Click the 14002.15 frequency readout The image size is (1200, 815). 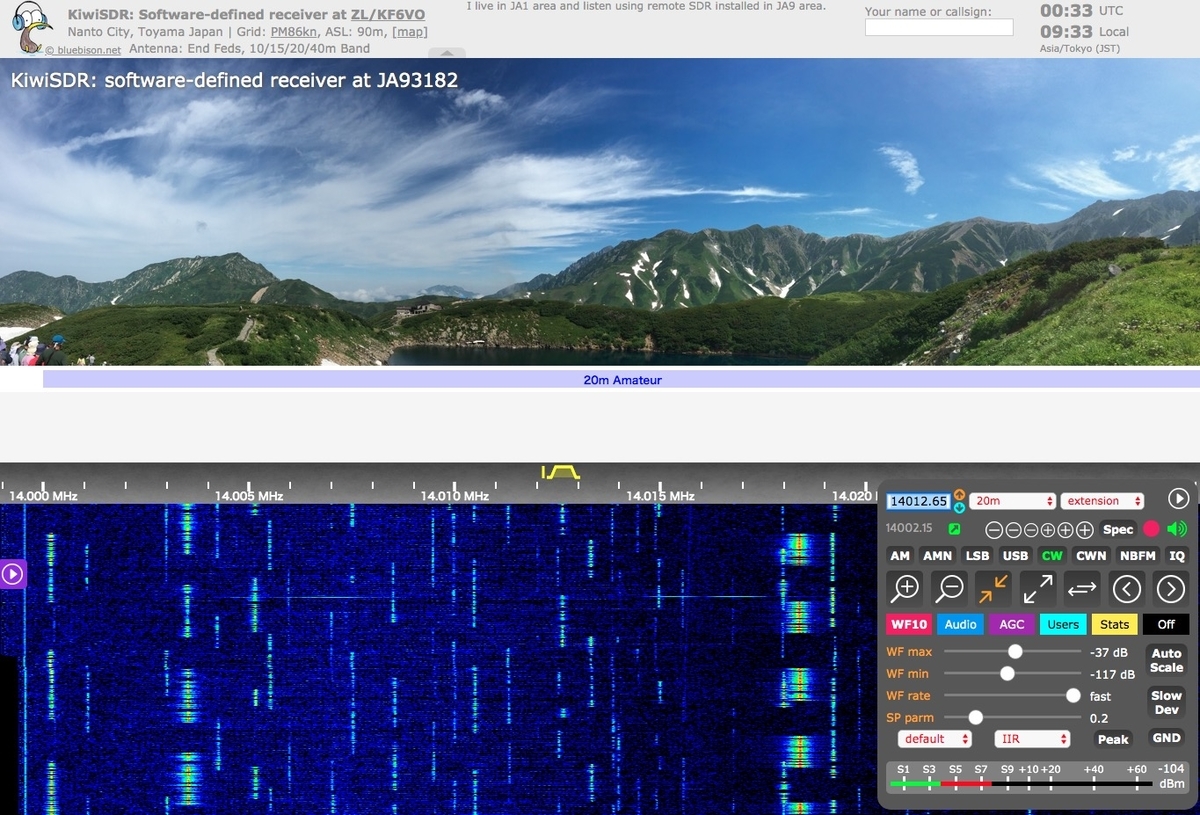[909, 528]
